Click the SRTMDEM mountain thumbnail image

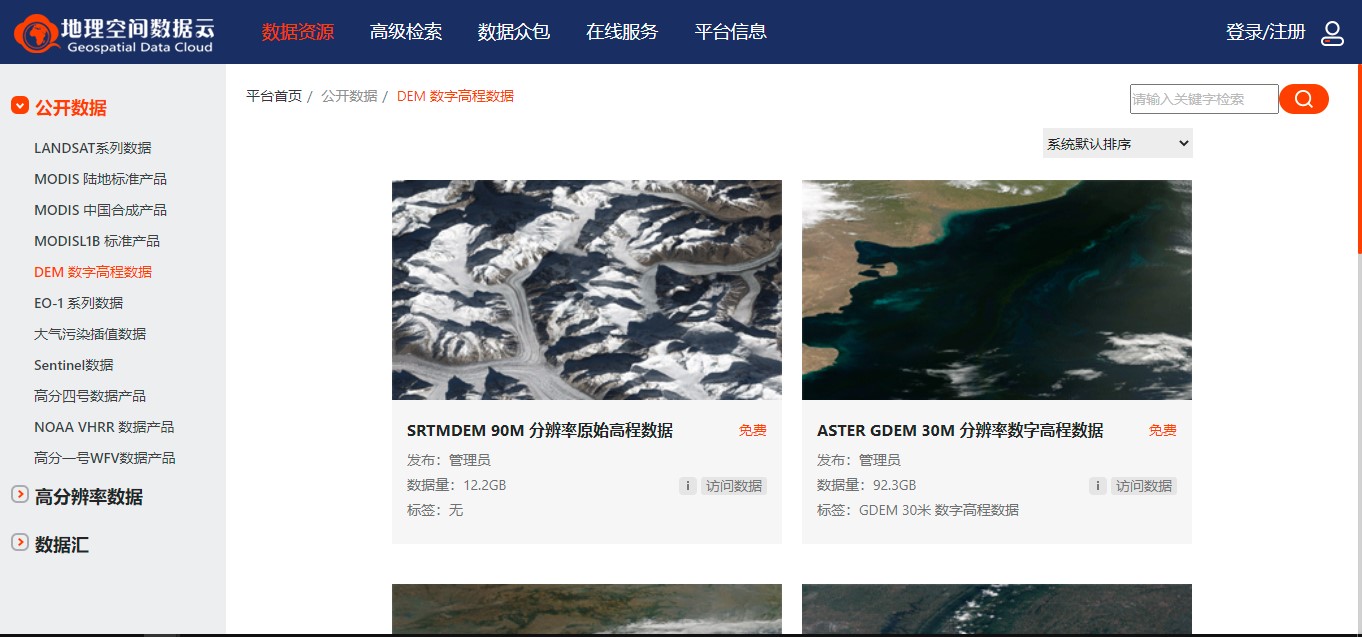[587, 289]
